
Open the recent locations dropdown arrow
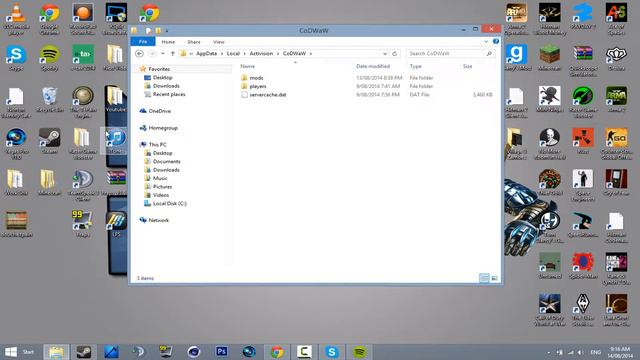pyautogui.click(x=163, y=53)
